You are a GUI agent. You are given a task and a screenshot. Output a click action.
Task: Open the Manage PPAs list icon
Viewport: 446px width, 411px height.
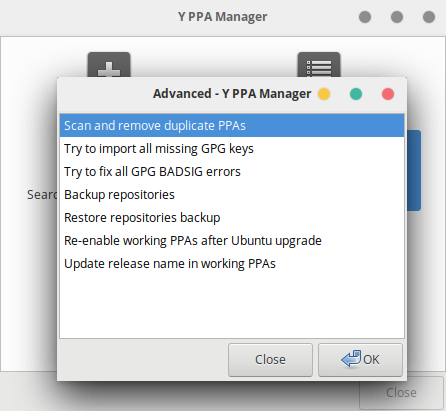tap(319, 65)
